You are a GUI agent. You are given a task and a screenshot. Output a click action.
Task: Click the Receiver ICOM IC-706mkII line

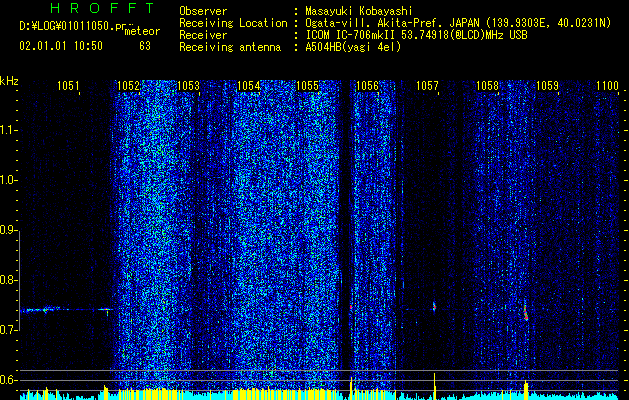pyautogui.click(x=416, y=35)
